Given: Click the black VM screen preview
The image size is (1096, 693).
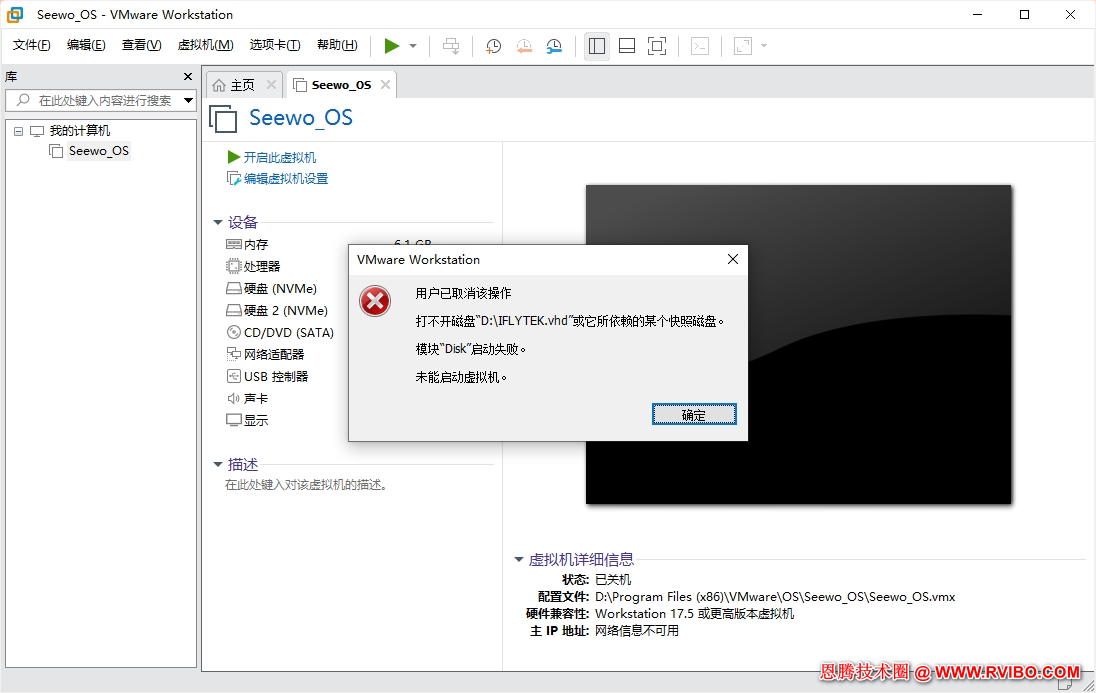Looking at the screenshot, I should 798,344.
